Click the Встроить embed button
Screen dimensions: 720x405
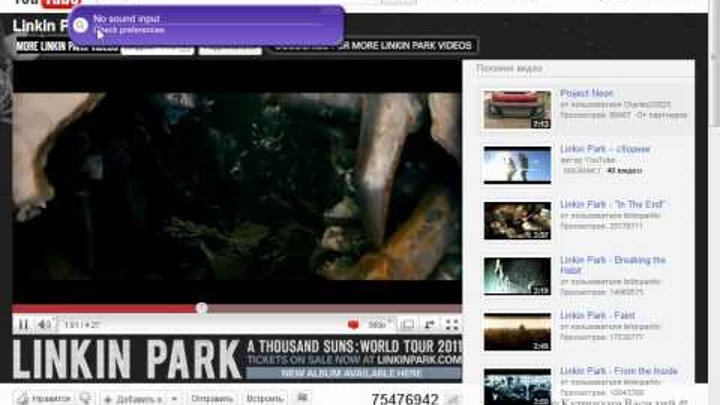pos(265,398)
